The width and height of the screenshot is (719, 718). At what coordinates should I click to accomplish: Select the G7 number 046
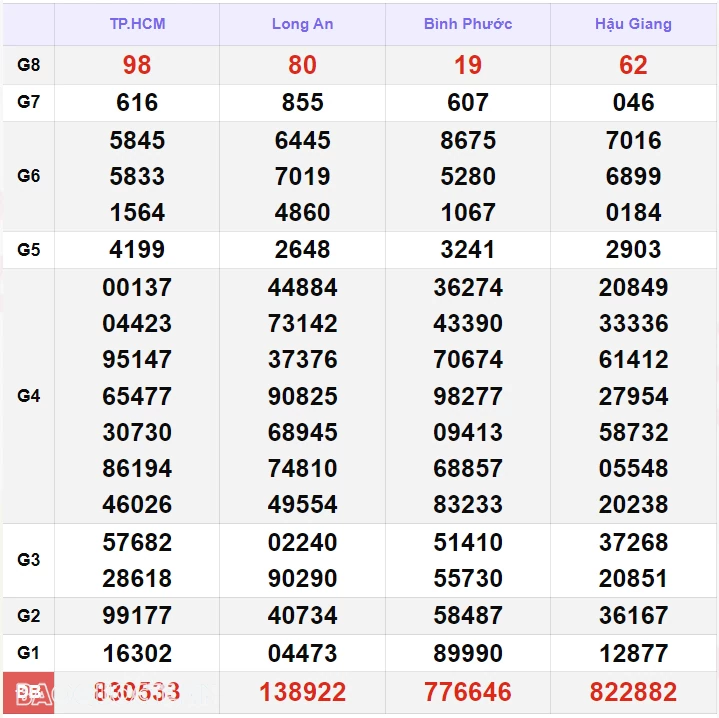633,102
